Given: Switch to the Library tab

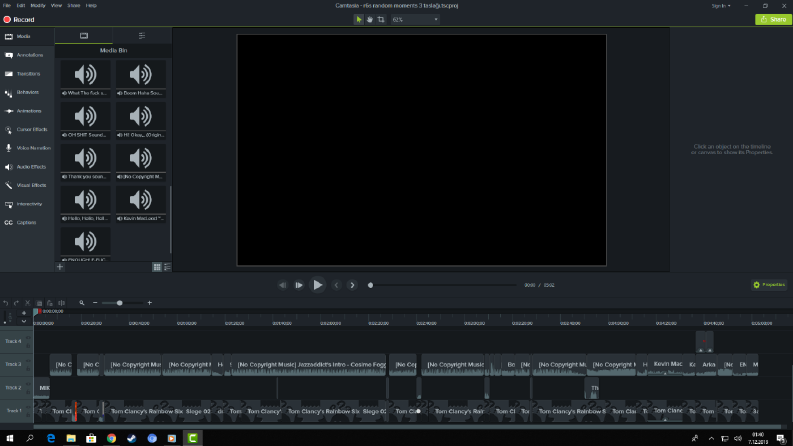Looking at the screenshot, I should [142, 35].
